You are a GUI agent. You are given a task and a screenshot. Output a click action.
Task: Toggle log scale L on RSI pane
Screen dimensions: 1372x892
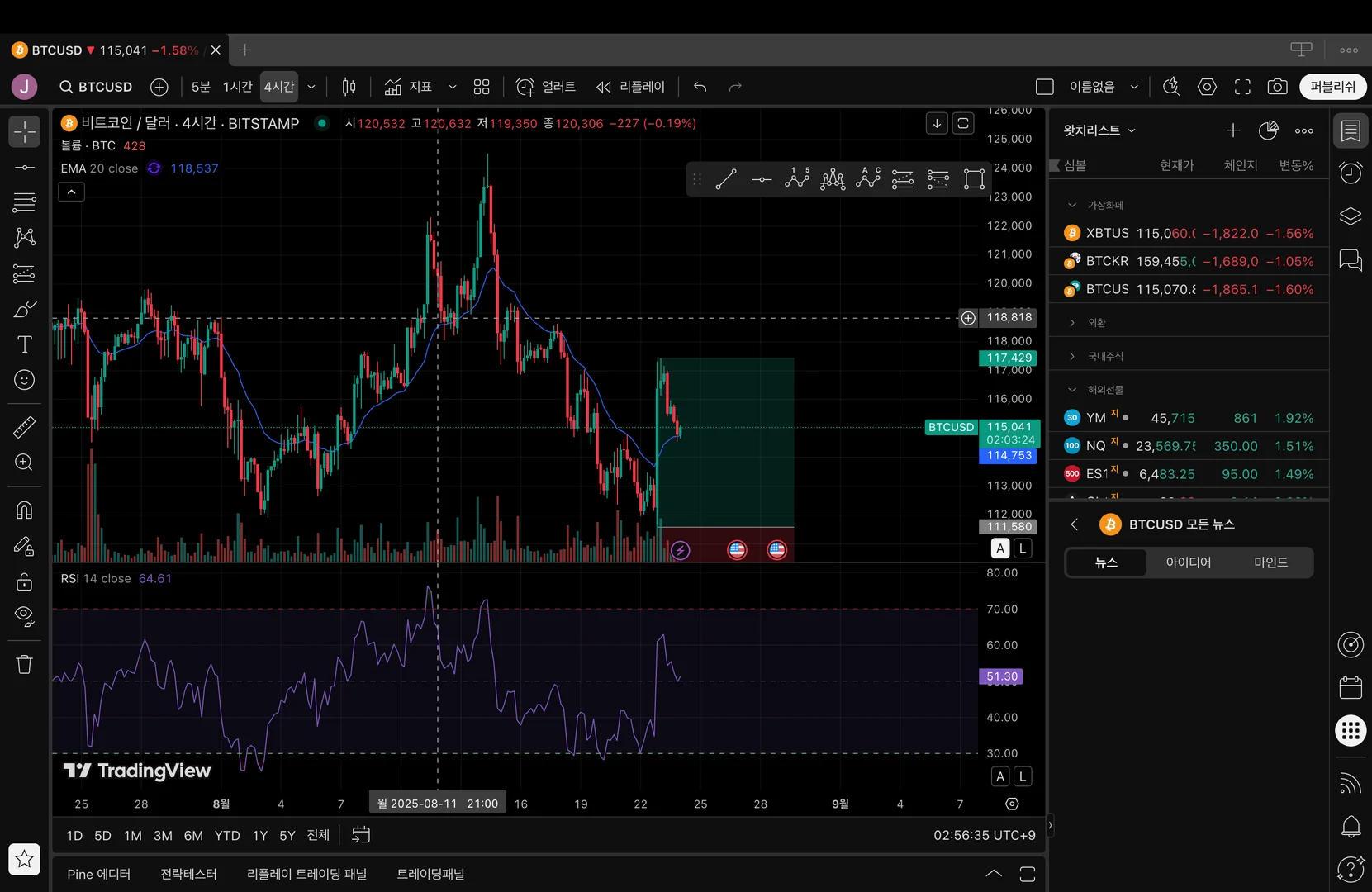(x=1023, y=776)
